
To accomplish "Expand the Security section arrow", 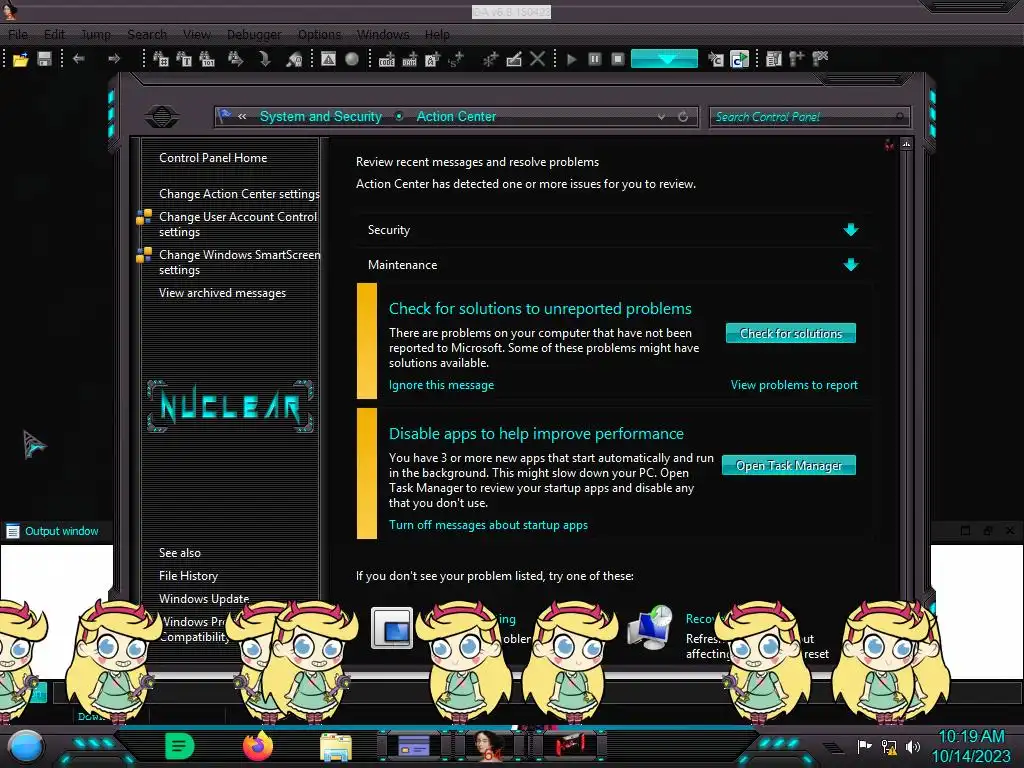I will coord(850,230).
